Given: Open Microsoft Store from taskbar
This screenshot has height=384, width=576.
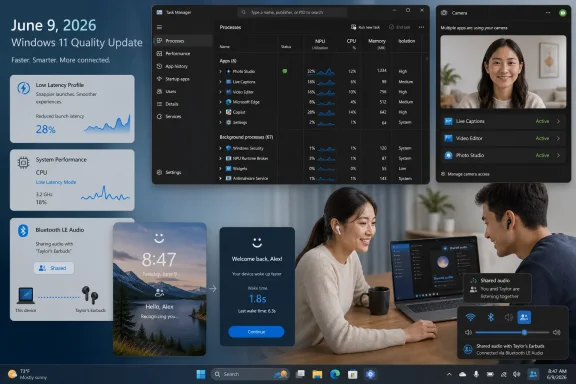Looking at the screenshot, I should [x=352, y=374].
